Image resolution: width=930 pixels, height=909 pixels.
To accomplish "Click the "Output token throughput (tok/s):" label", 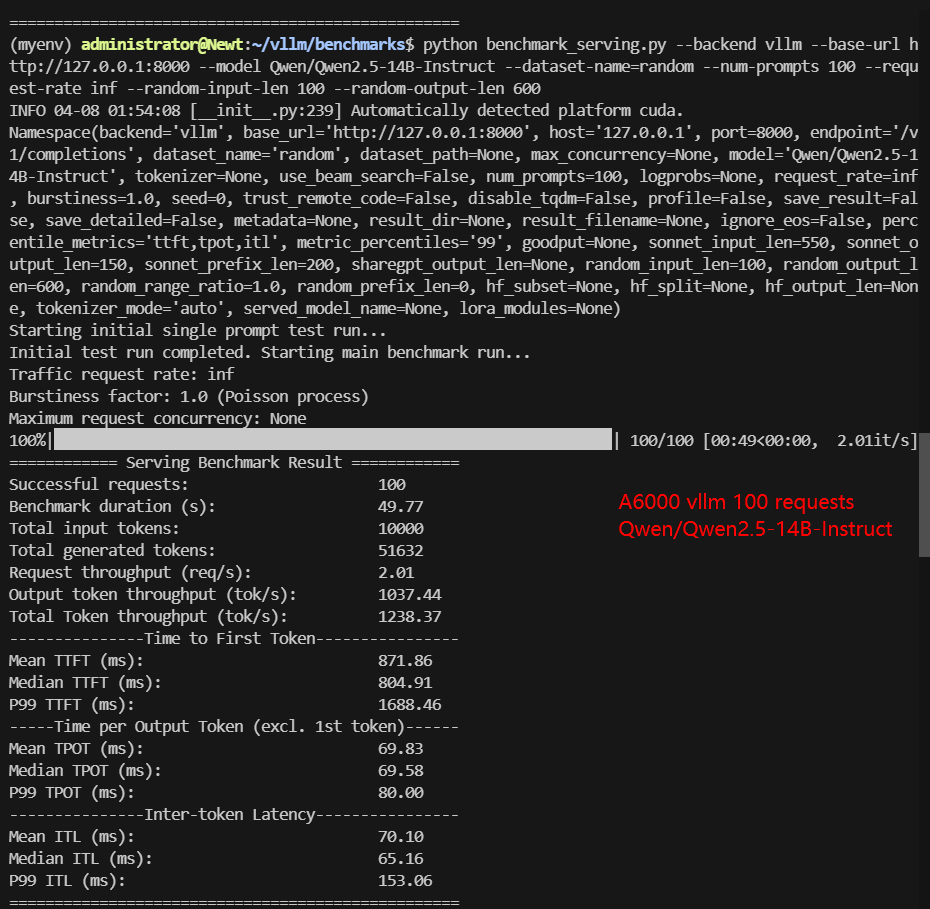I will [152, 595].
